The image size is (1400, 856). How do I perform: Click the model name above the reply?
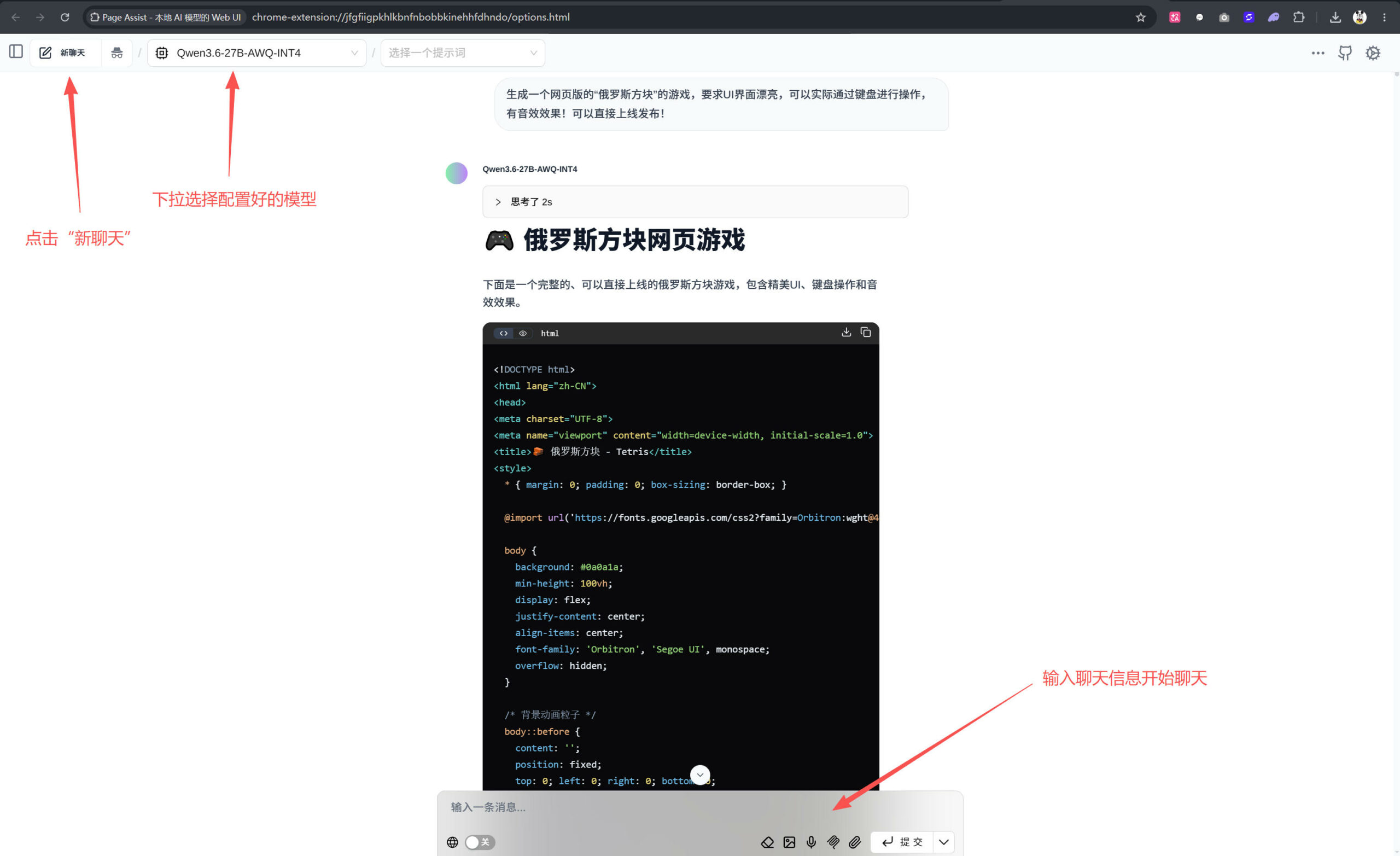pyautogui.click(x=529, y=169)
